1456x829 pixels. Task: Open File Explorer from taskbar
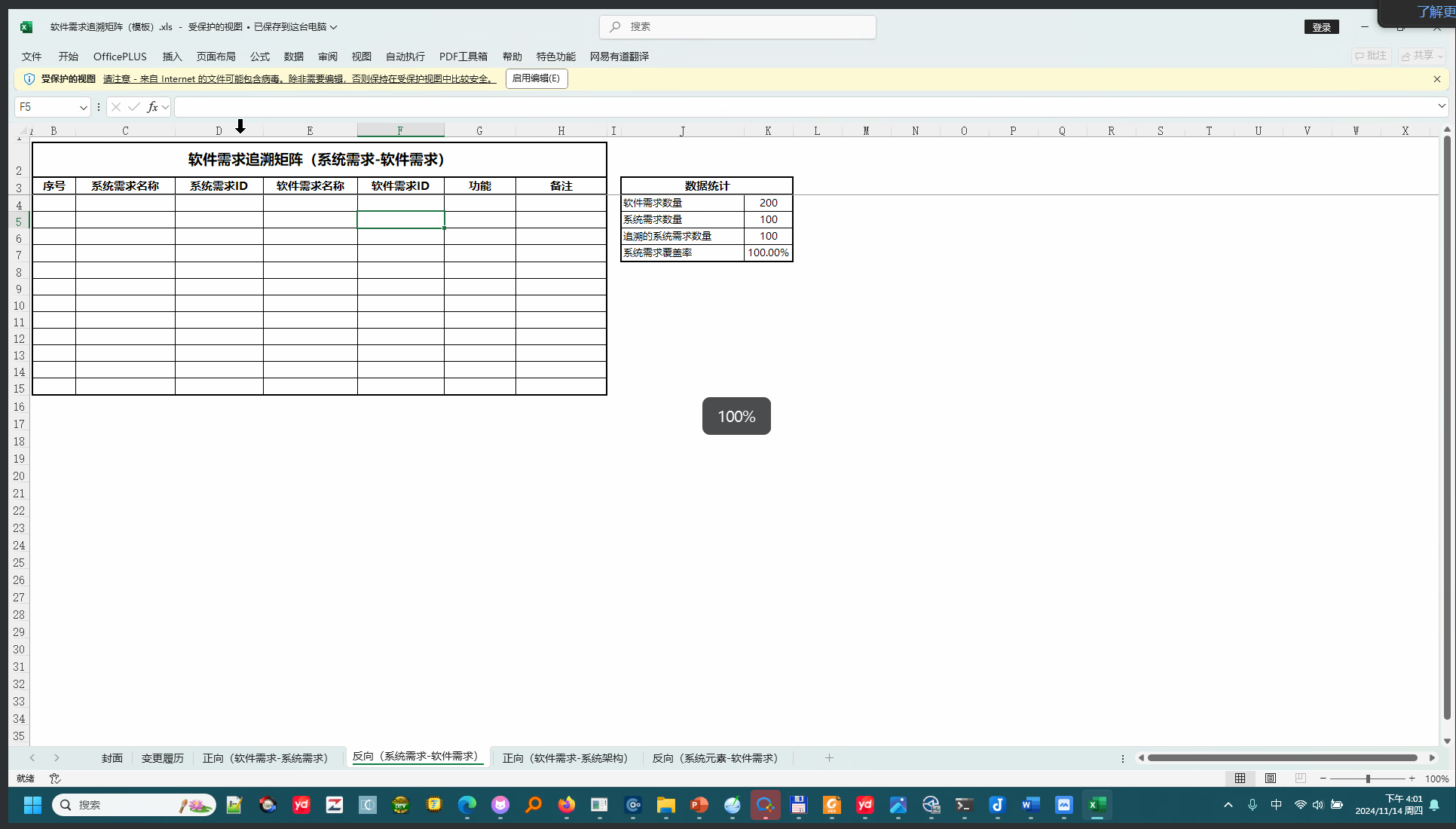(665, 805)
